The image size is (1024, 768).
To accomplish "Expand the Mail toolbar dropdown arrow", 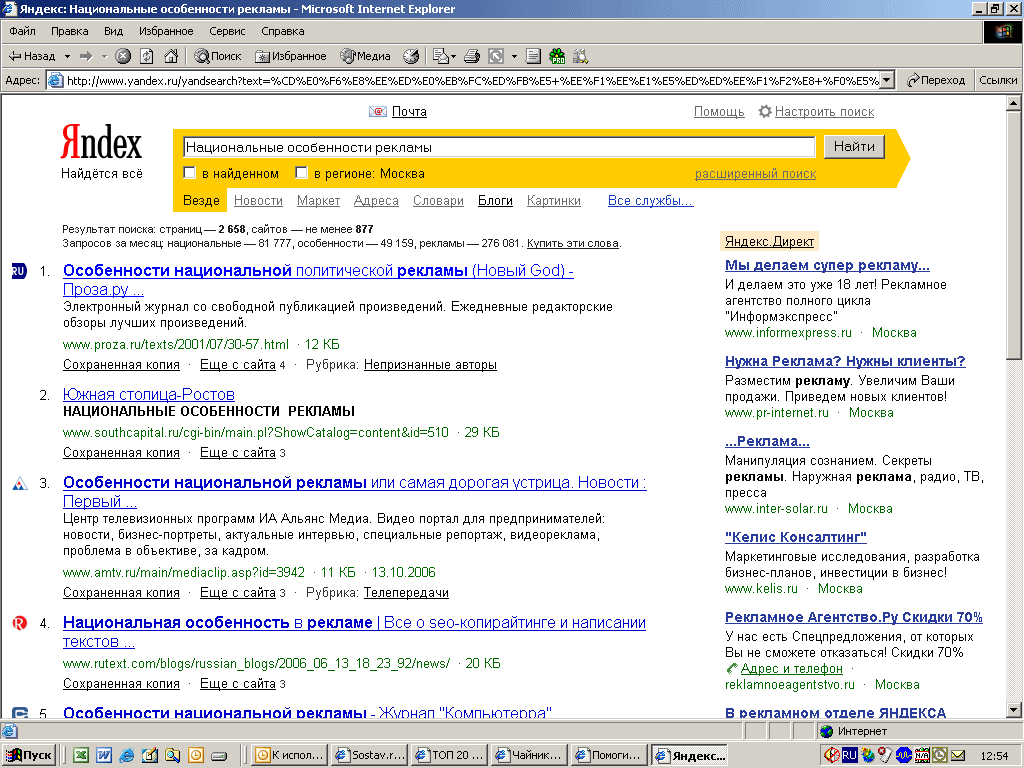I will pyautogui.click(x=453, y=56).
